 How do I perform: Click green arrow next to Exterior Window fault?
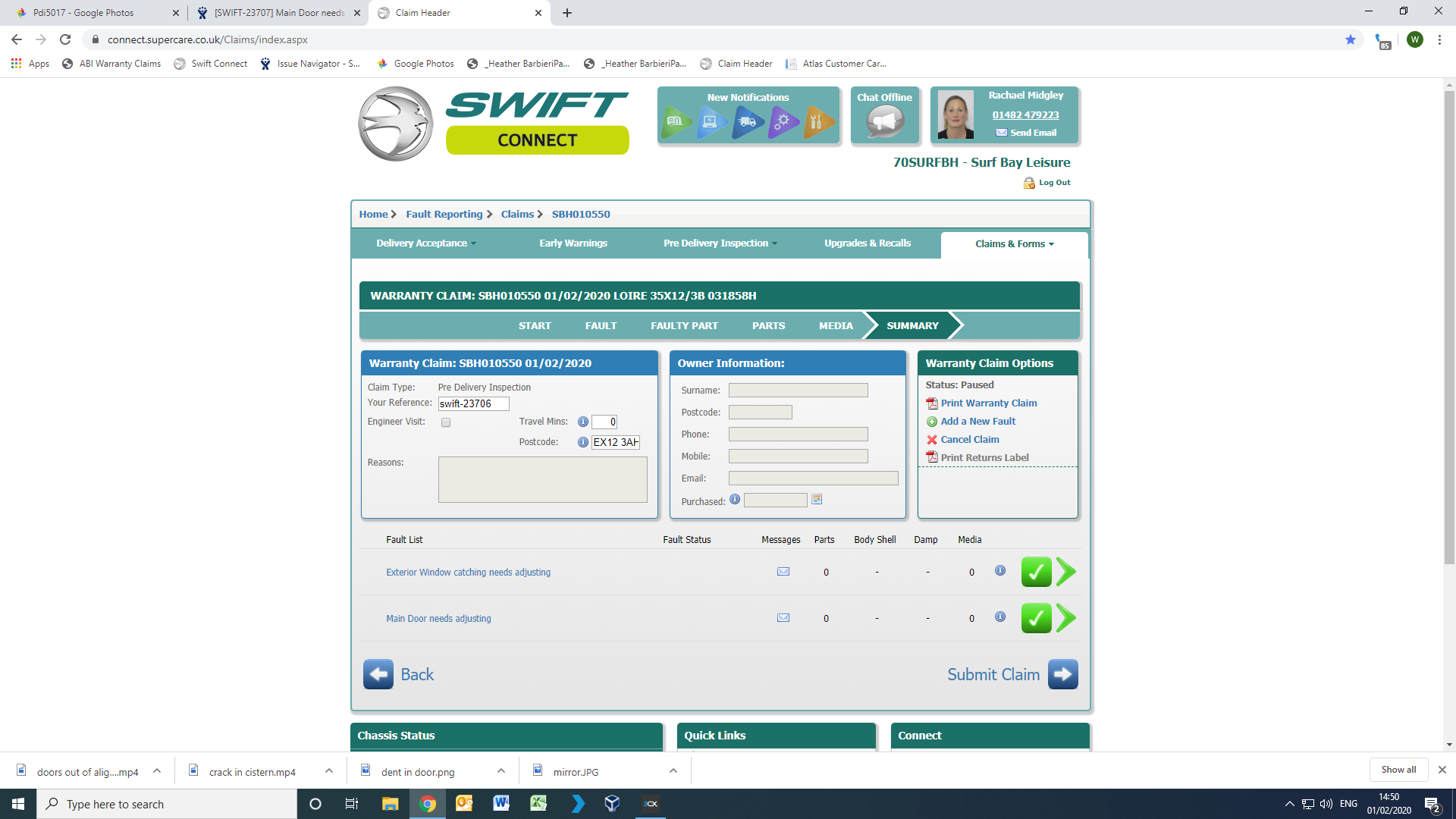(x=1065, y=572)
